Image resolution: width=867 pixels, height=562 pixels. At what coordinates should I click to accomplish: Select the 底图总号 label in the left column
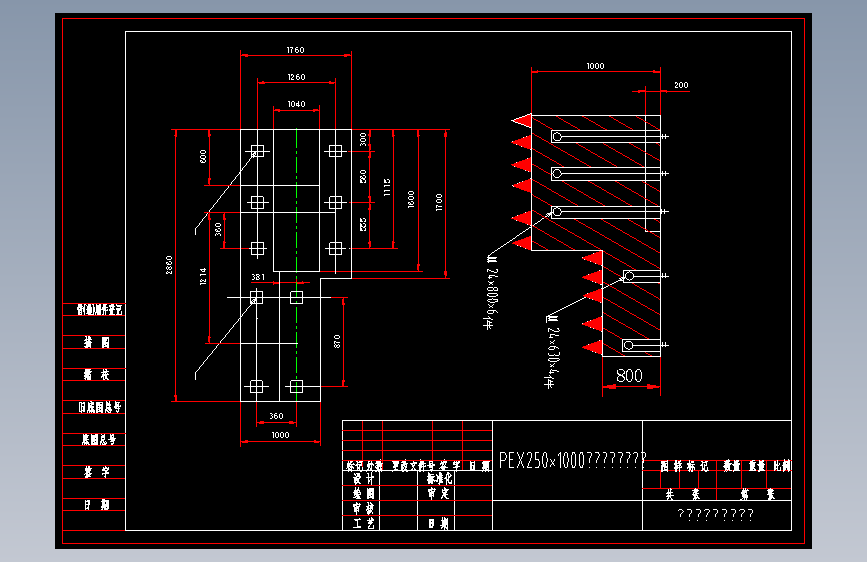pyautogui.click(x=99, y=440)
